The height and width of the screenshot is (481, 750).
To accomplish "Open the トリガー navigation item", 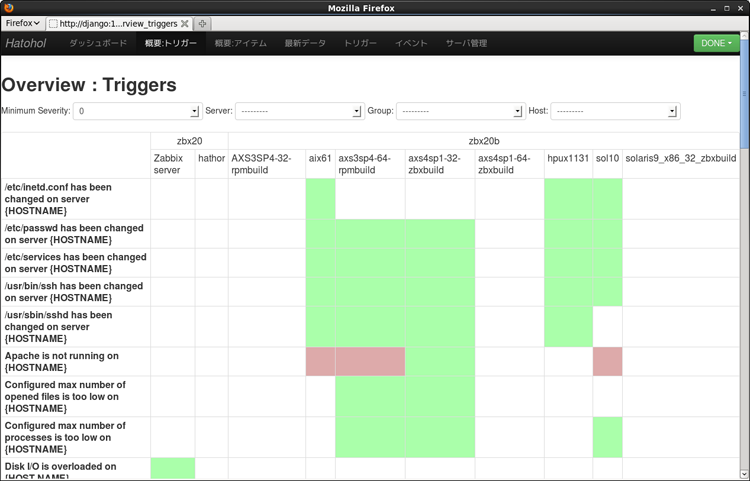I will coord(360,44).
